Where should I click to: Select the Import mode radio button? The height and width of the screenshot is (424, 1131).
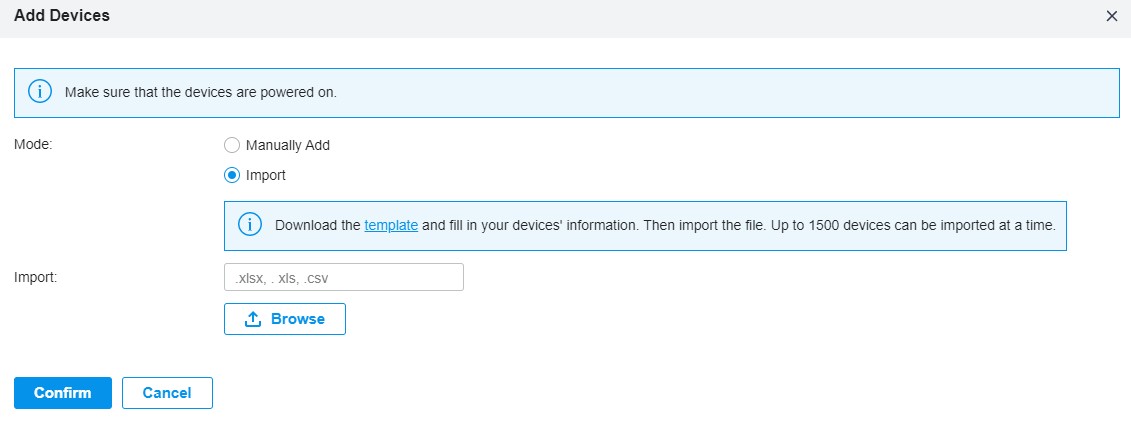click(232, 175)
